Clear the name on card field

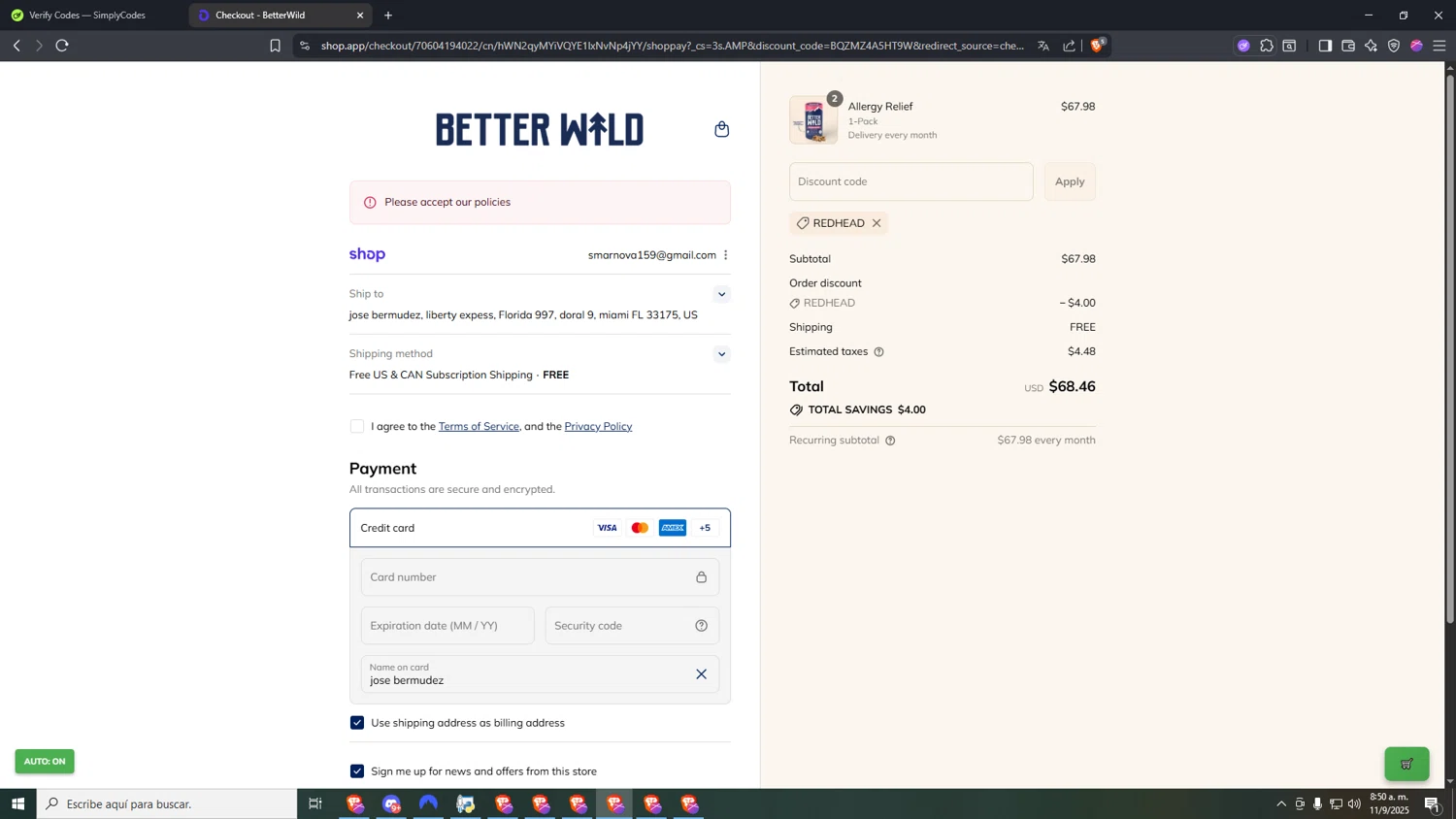pyautogui.click(x=701, y=674)
